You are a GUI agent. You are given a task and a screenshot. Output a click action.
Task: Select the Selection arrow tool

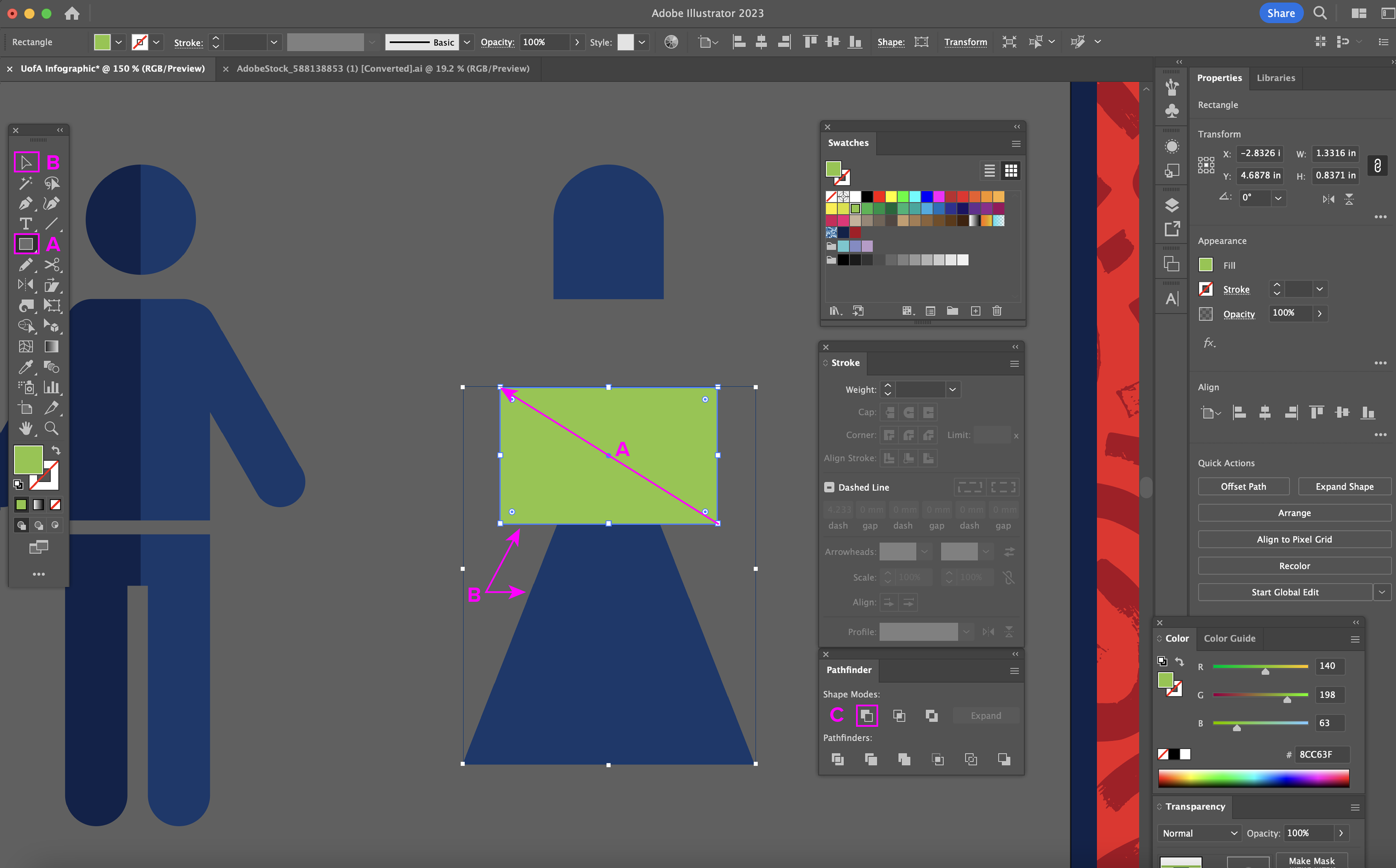pos(26,163)
